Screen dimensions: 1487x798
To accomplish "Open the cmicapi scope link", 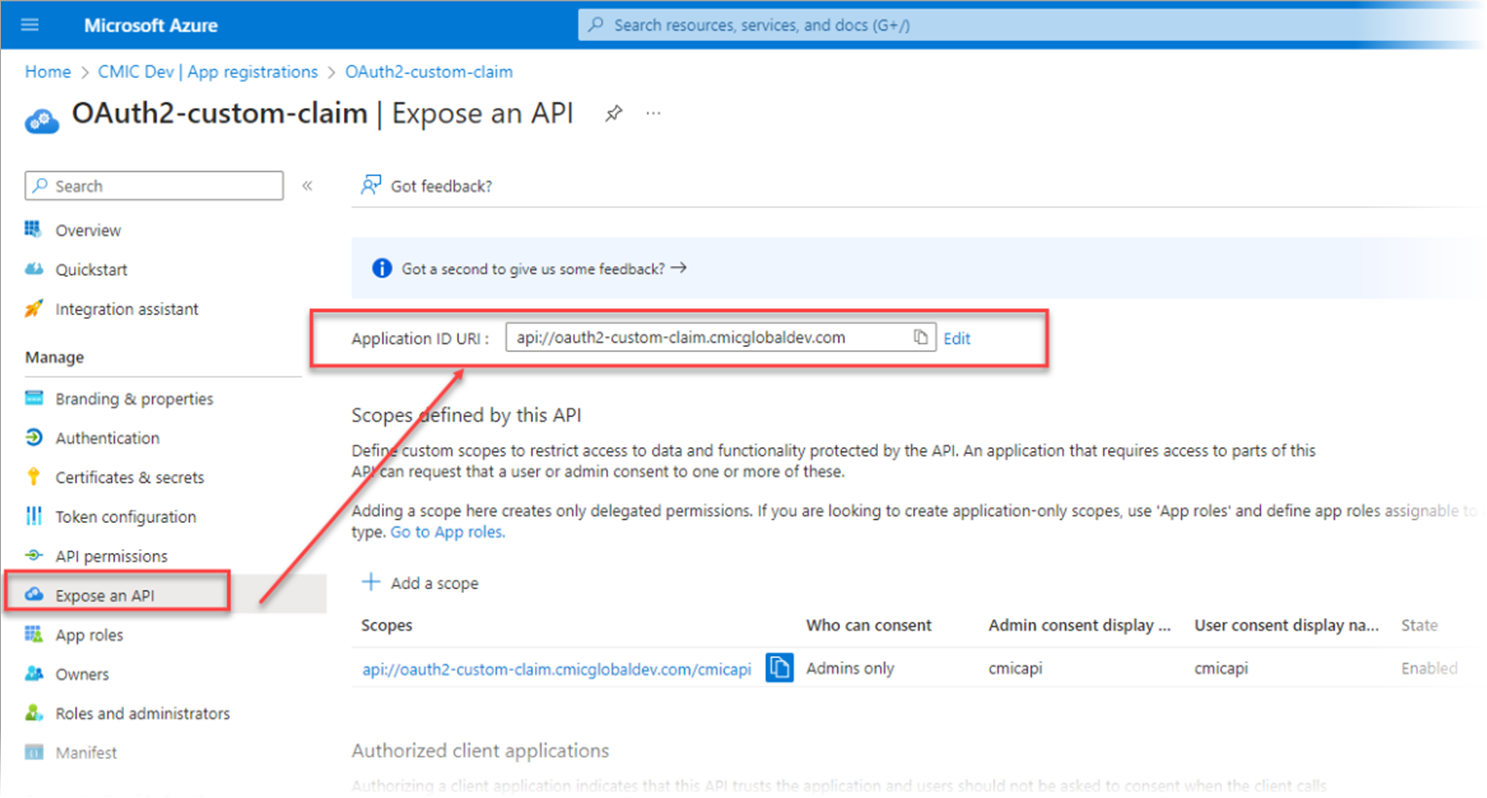I will 557,669.
